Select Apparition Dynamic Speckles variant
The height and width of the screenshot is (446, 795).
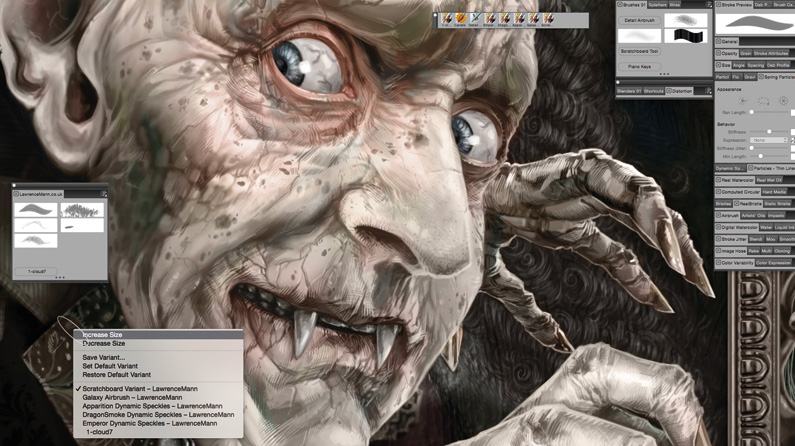point(158,406)
